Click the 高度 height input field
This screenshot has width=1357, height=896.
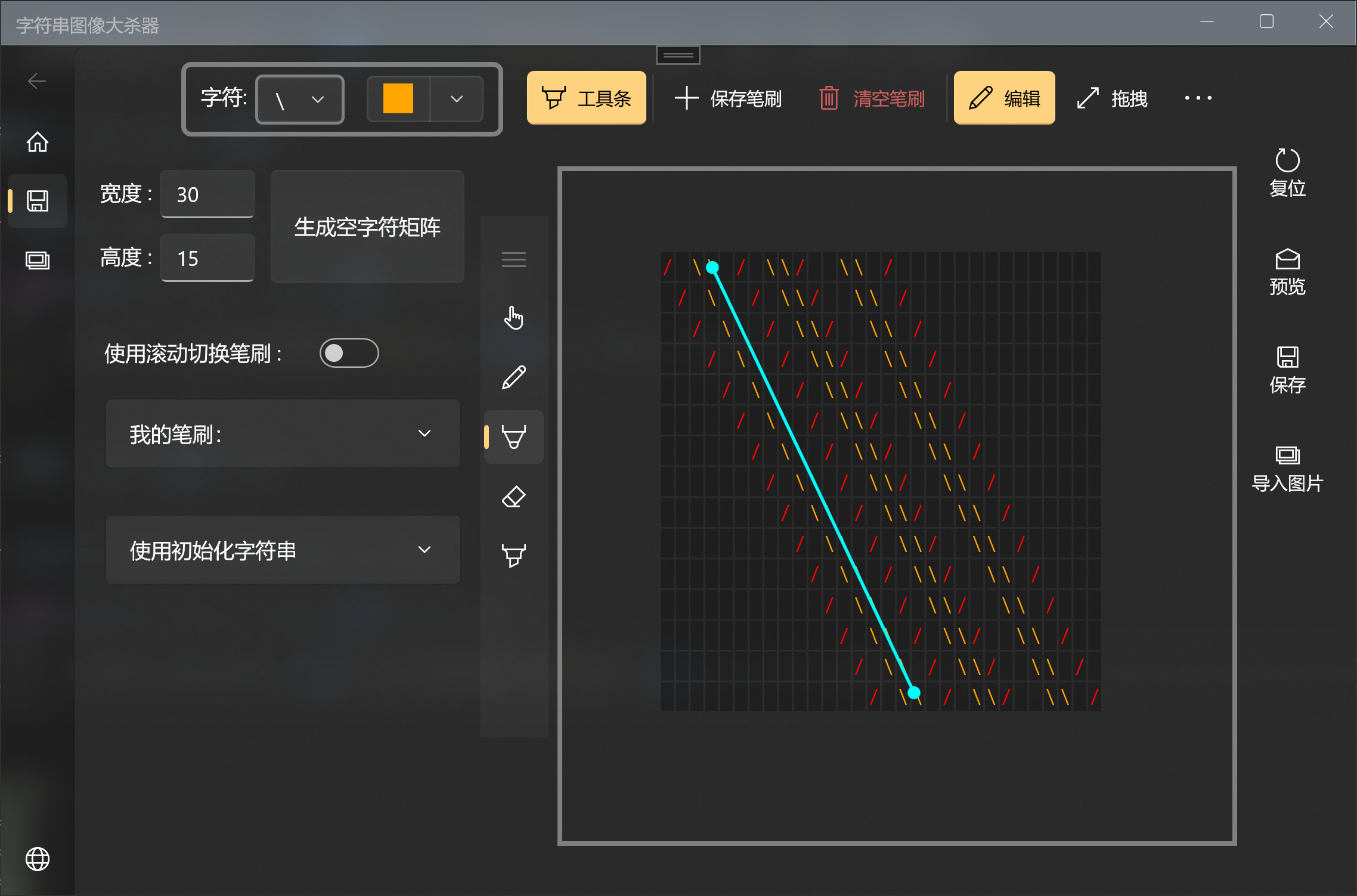click(x=207, y=258)
